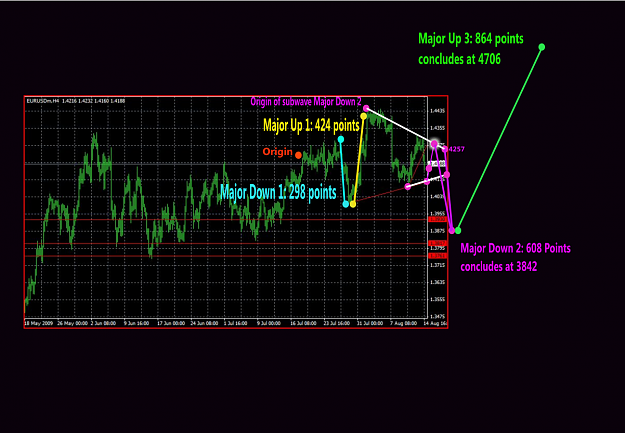Click the '9 Jul 00:00' date label
The height and width of the screenshot is (433, 625).
click(269, 323)
